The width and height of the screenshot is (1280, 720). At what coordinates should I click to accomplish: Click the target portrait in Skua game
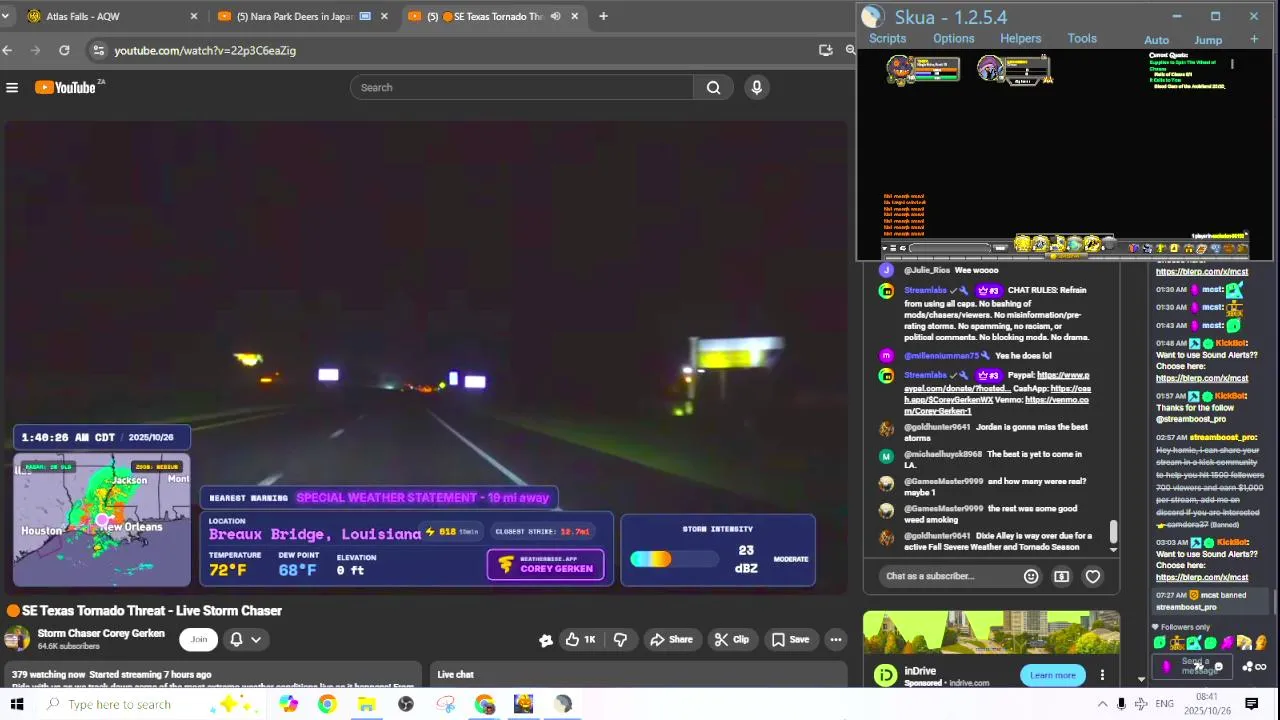991,69
